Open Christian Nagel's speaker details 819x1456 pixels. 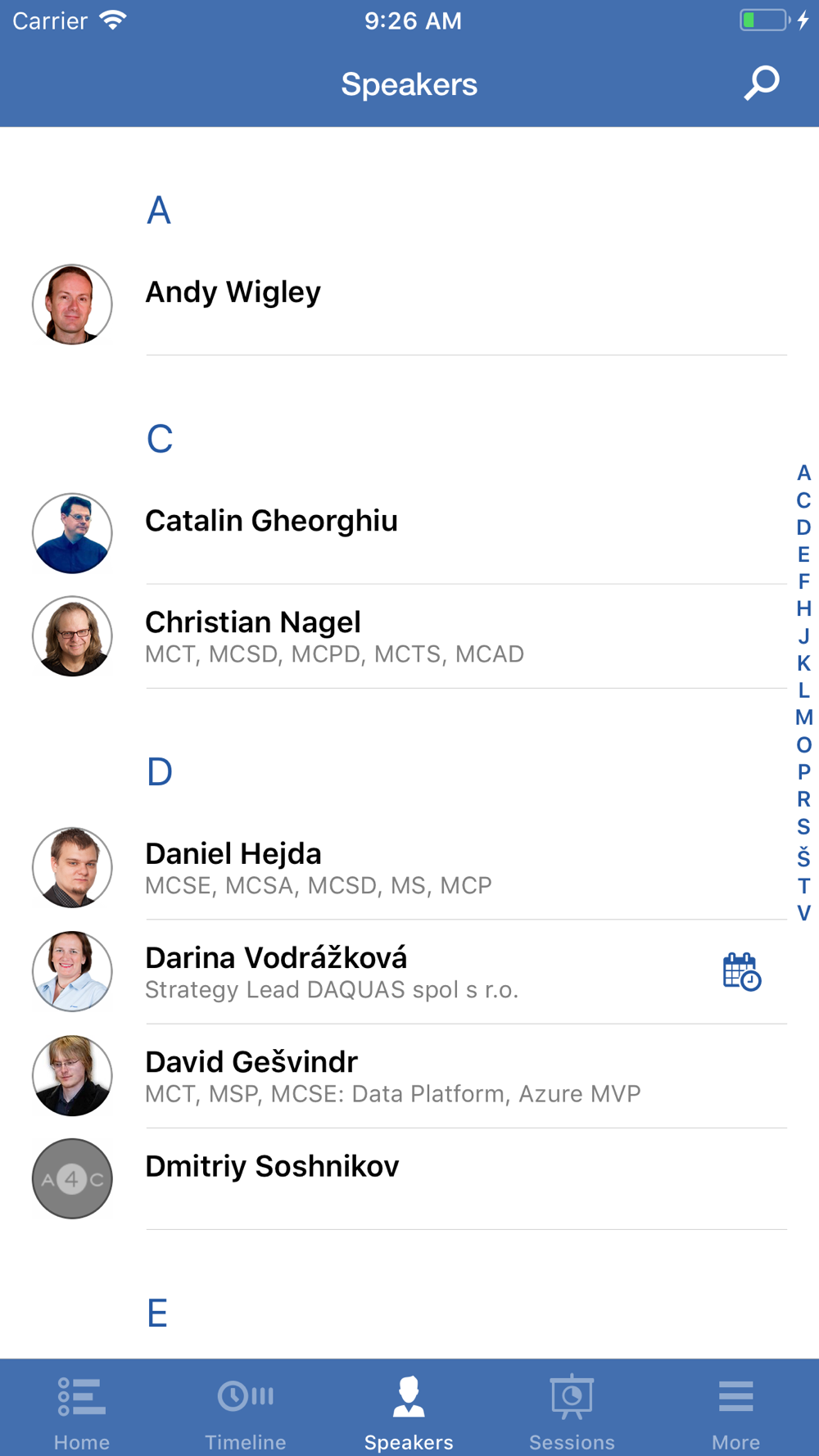[409, 636]
